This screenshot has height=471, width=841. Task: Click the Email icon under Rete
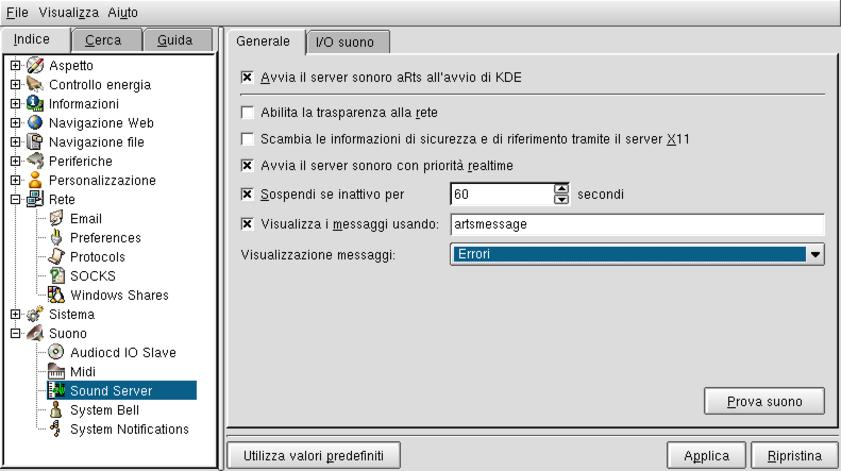(56, 219)
